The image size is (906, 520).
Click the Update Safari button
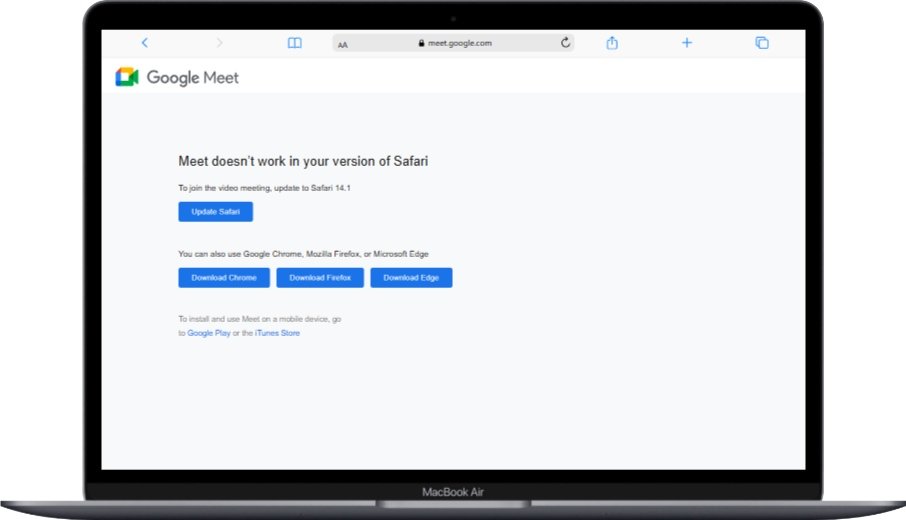point(216,211)
